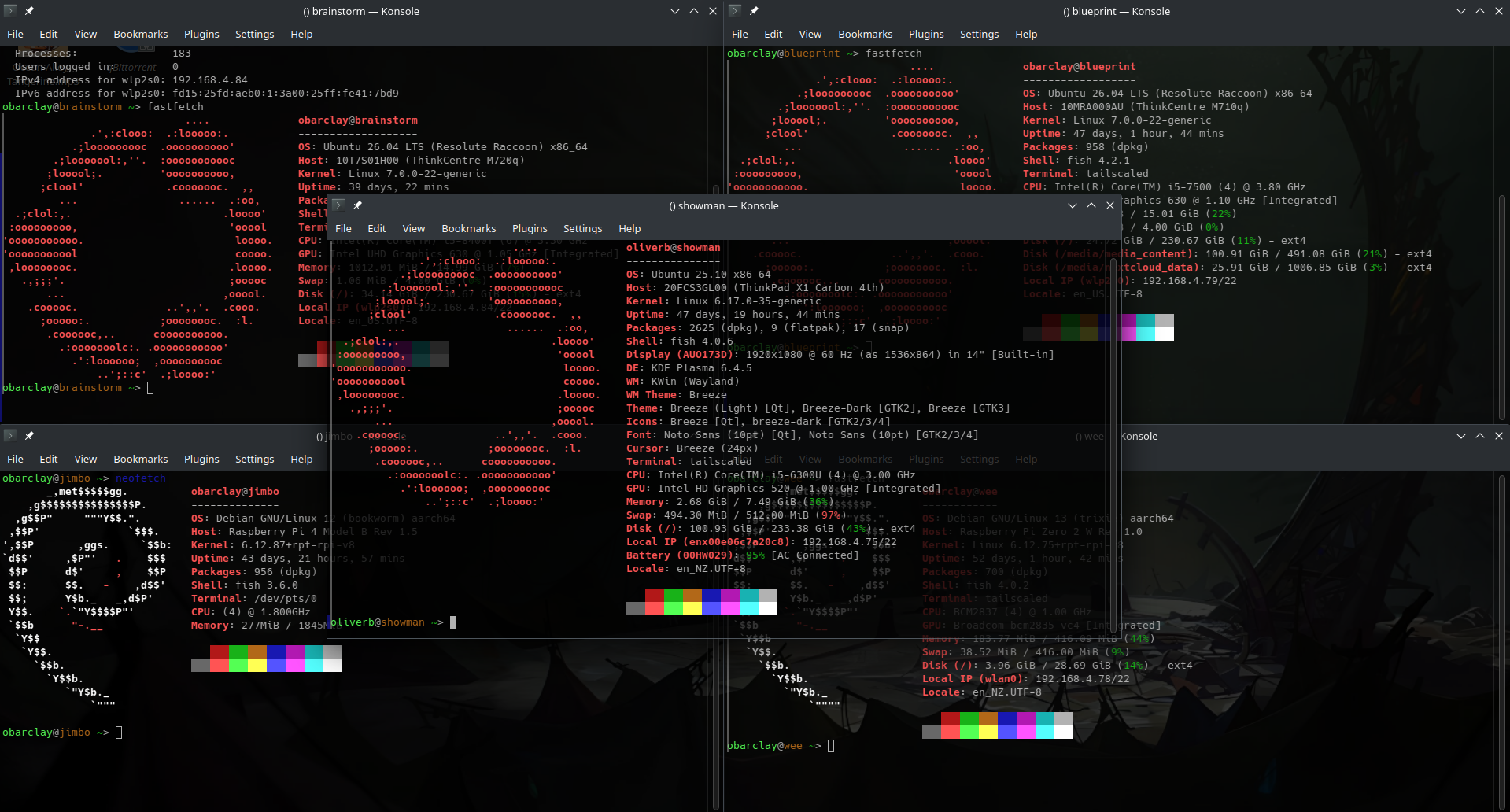1510x812 pixels.
Task: Open View menu in blueprint window
Action: 810,34
